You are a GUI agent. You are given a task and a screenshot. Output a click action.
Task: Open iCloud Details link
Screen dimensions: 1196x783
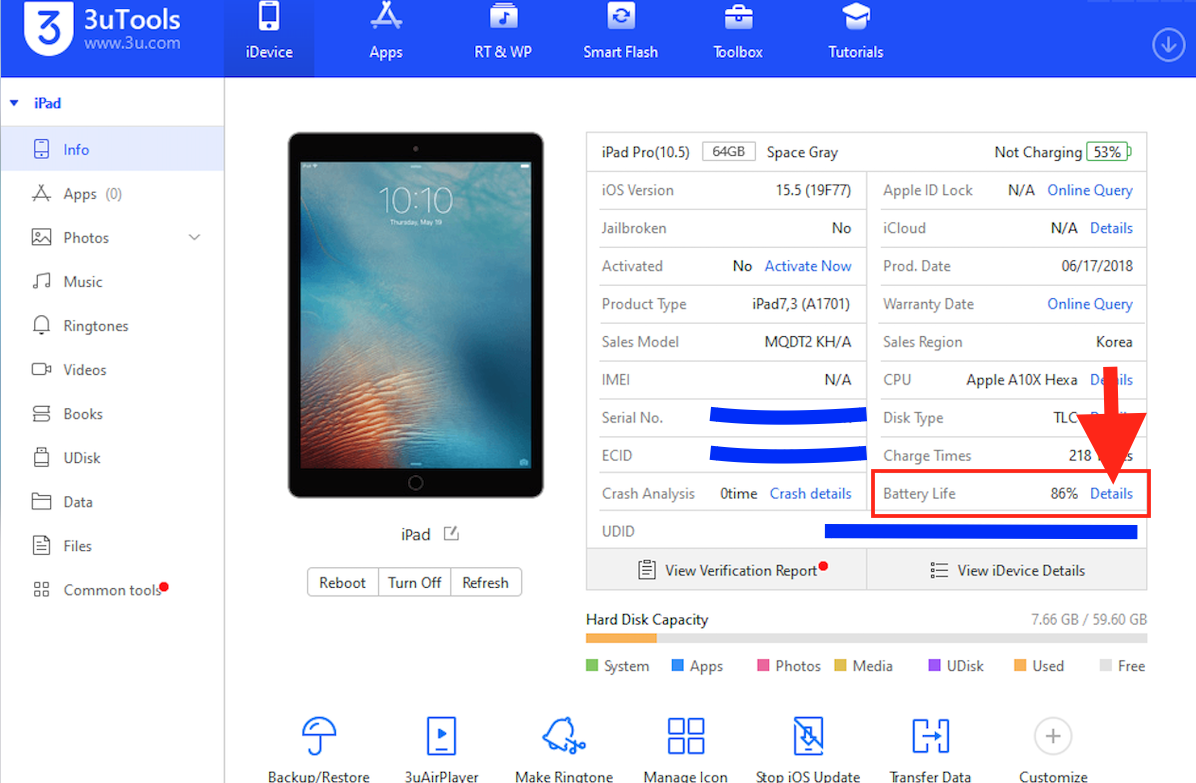pos(1111,228)
